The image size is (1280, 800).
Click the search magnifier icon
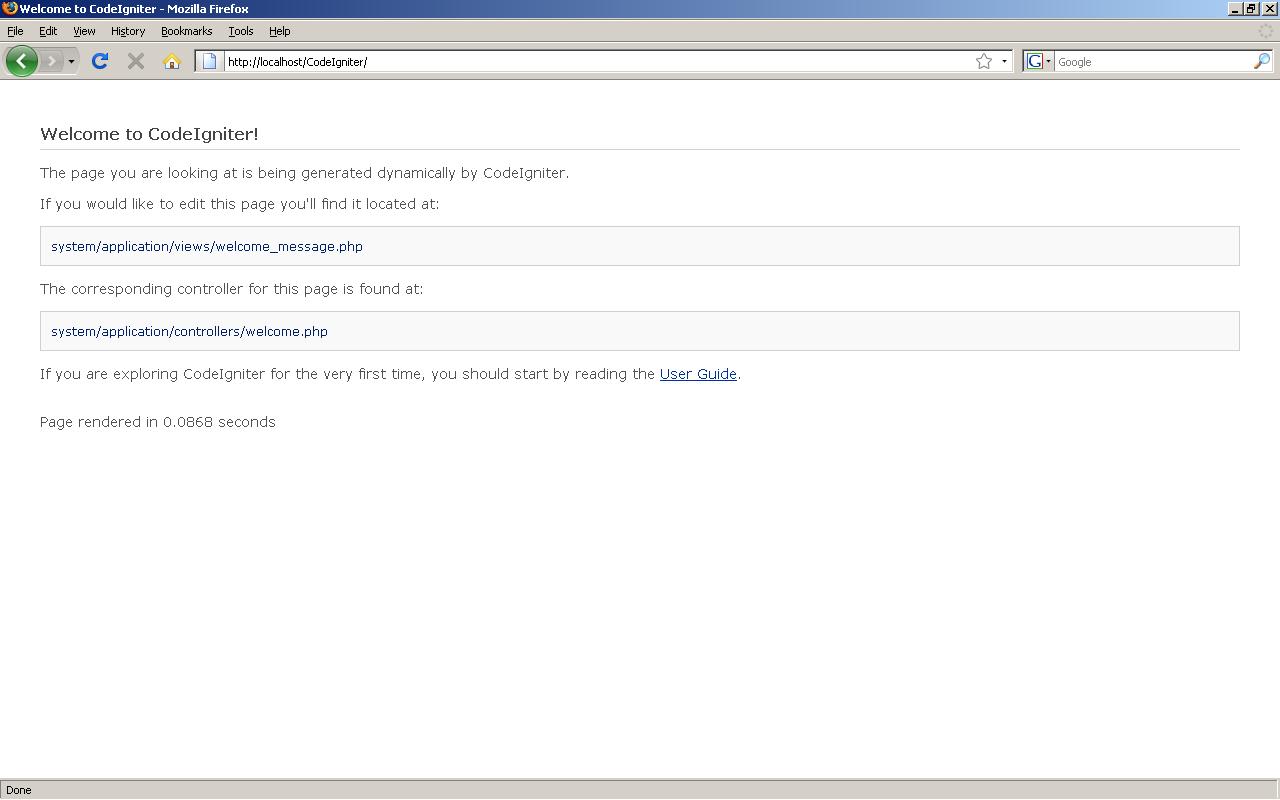(x=1262, y=61)
